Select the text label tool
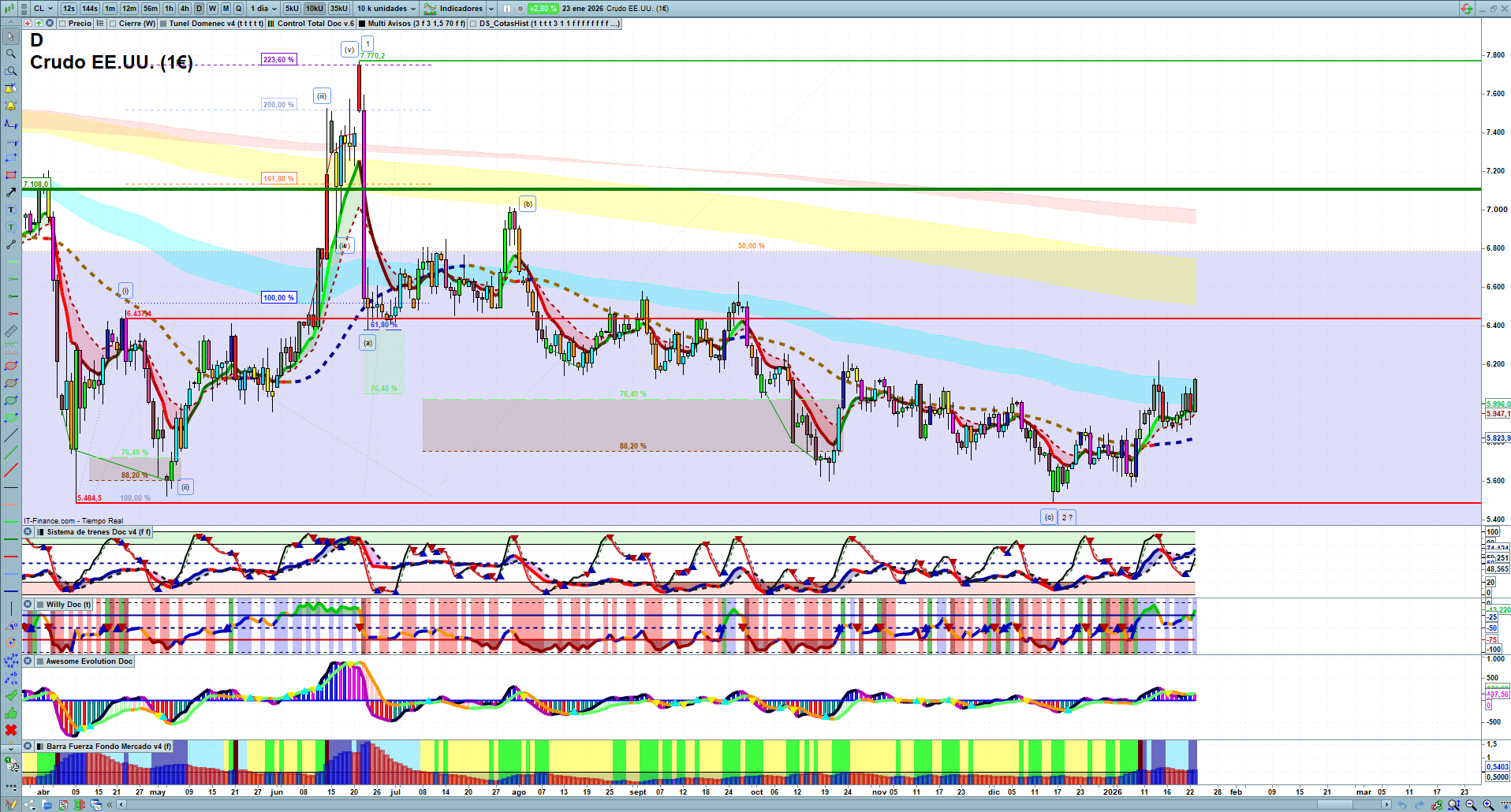 (x=11, y=210)
